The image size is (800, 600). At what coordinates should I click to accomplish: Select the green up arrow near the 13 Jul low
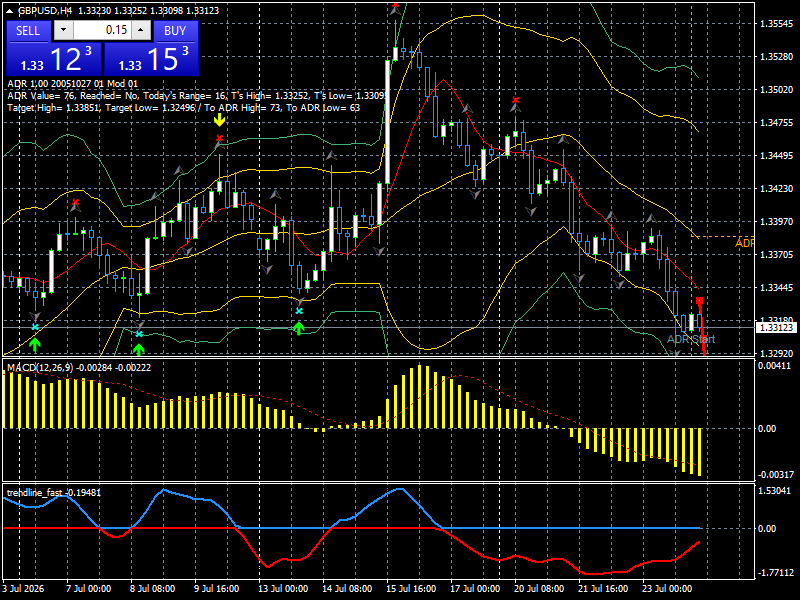(299, 328)
